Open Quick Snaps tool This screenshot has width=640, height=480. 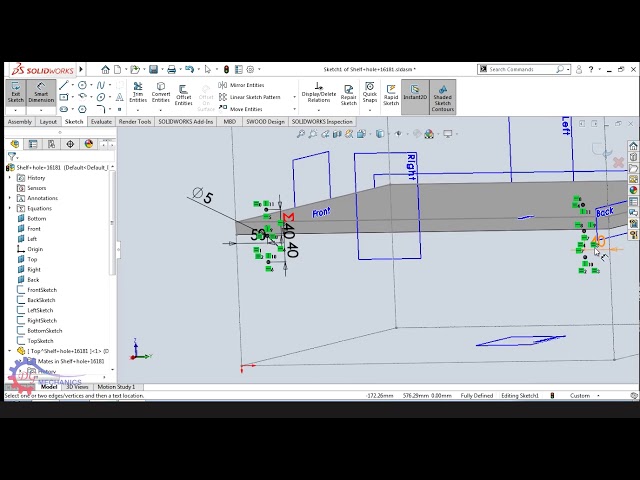click(370, 92)
